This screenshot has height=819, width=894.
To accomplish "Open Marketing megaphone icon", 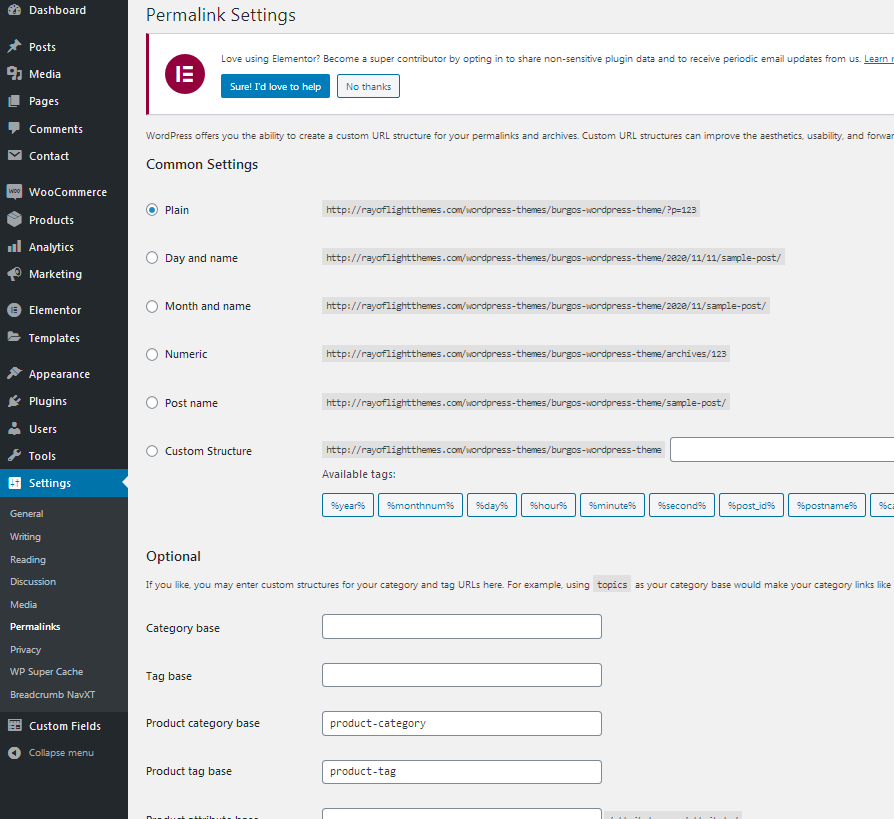I will click(x=14, y=274).
